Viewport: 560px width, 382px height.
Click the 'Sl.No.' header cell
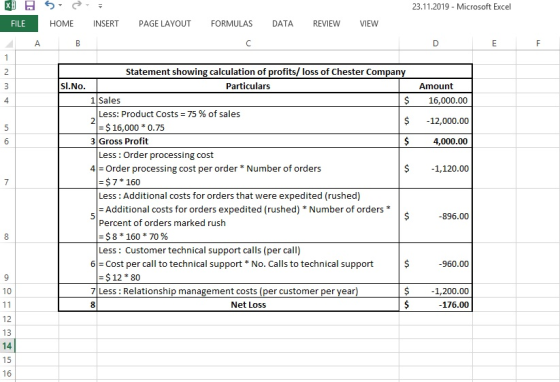click(x=78, y=86)
